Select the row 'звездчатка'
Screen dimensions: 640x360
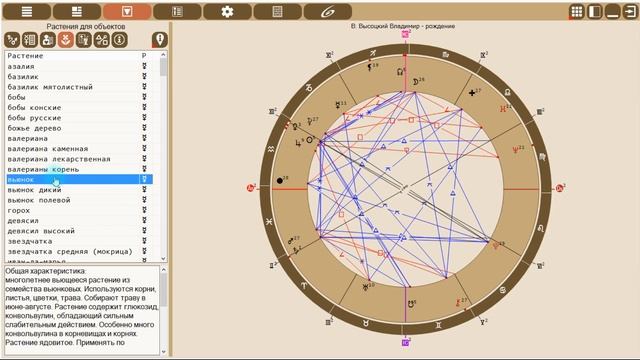(x=80, y=241)
